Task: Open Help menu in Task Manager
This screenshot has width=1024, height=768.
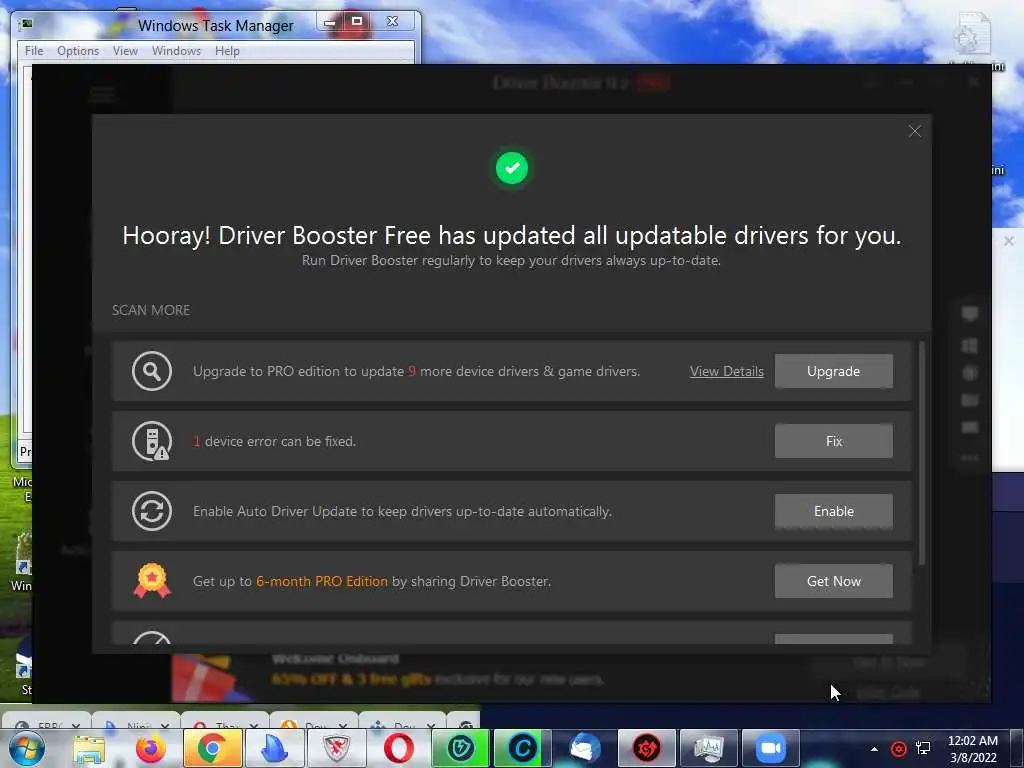Action: pyautogui.click(x=227, y=51)
